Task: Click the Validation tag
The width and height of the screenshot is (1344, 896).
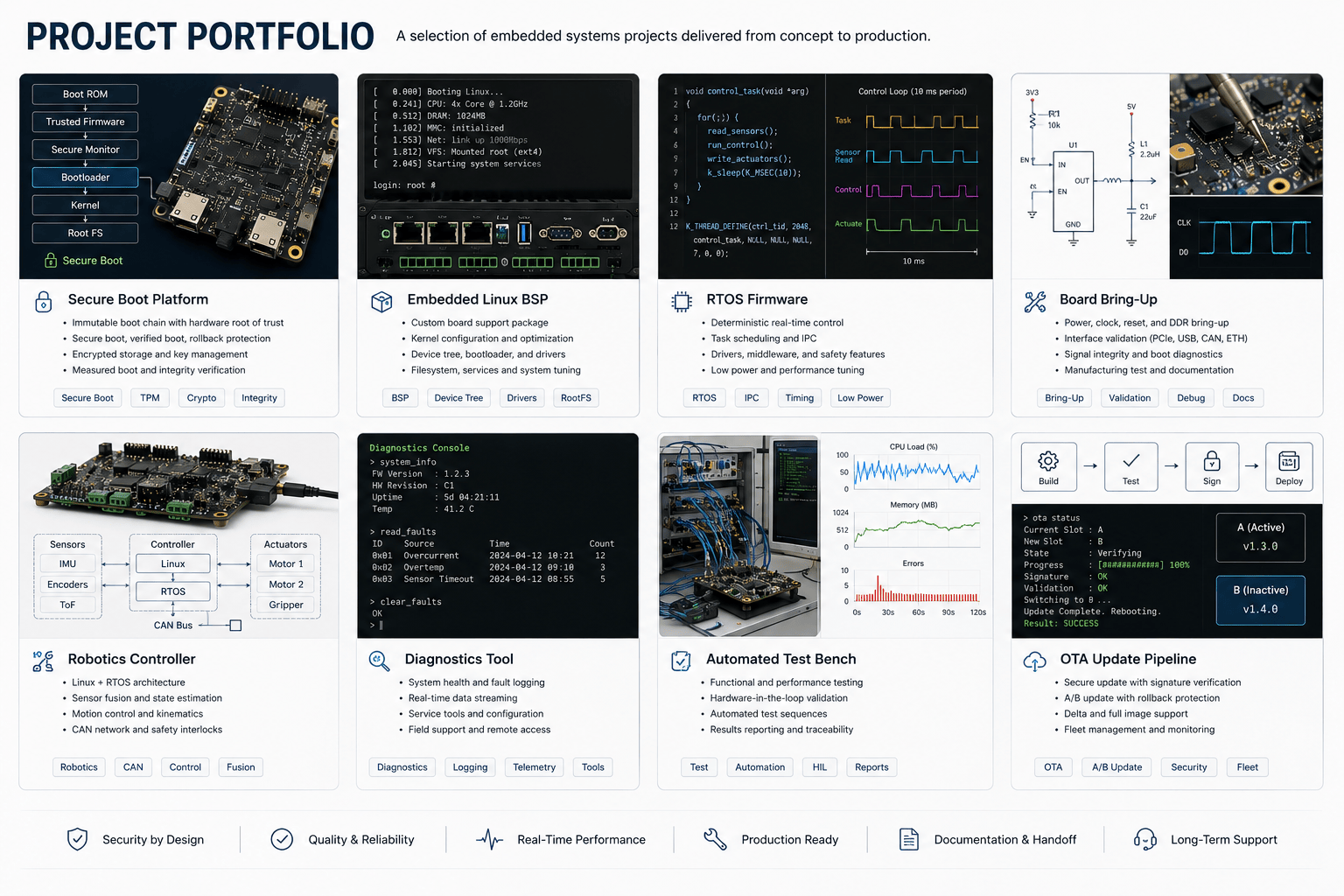Action: 1130,398
